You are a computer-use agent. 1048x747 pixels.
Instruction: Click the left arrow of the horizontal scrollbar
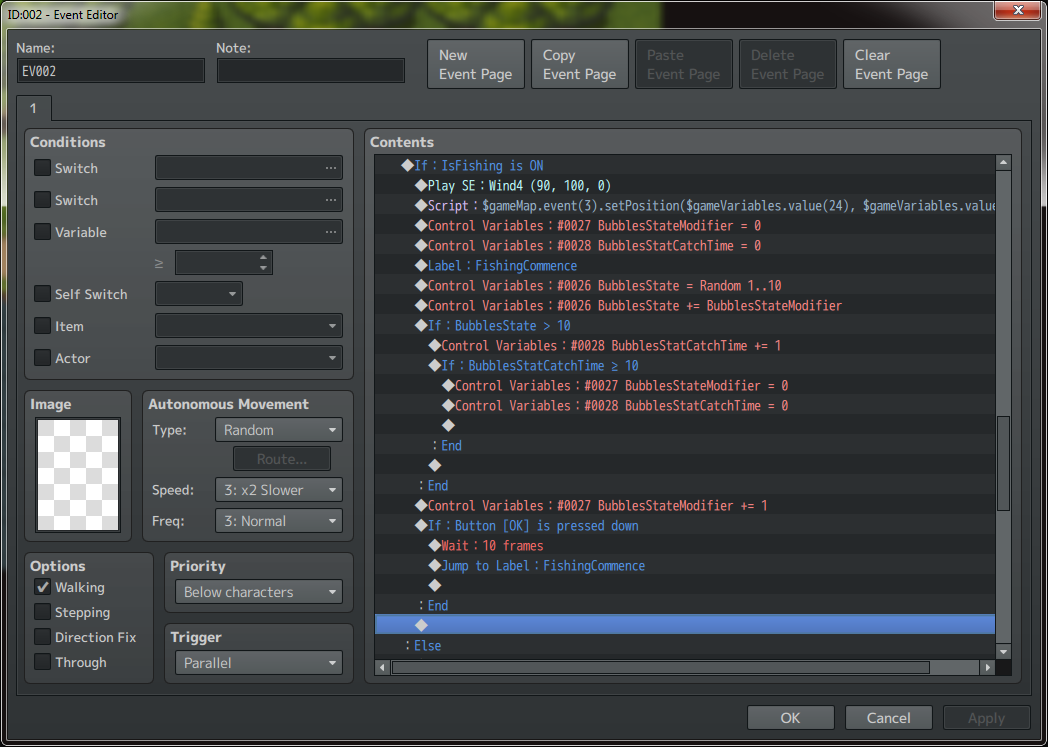383,667
